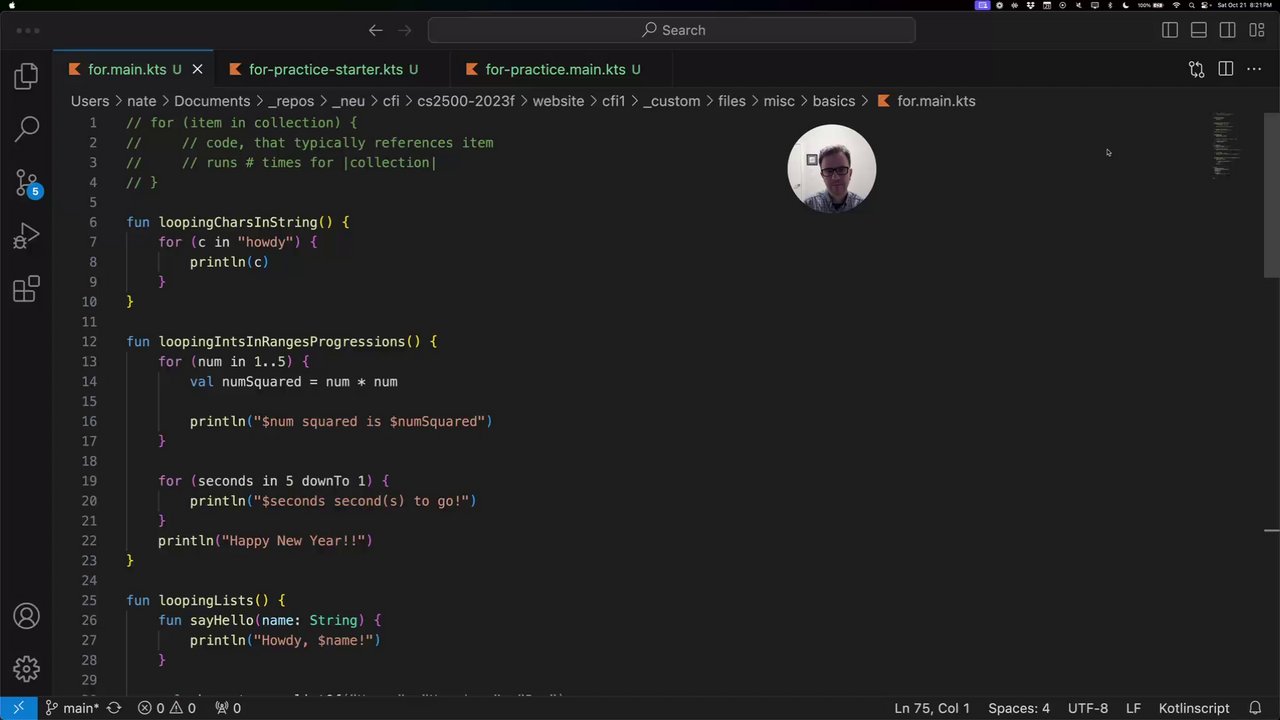
Task: Open the _repos breadcrumb dropdown
Action: pyautogui.click(x=291, y=101)
